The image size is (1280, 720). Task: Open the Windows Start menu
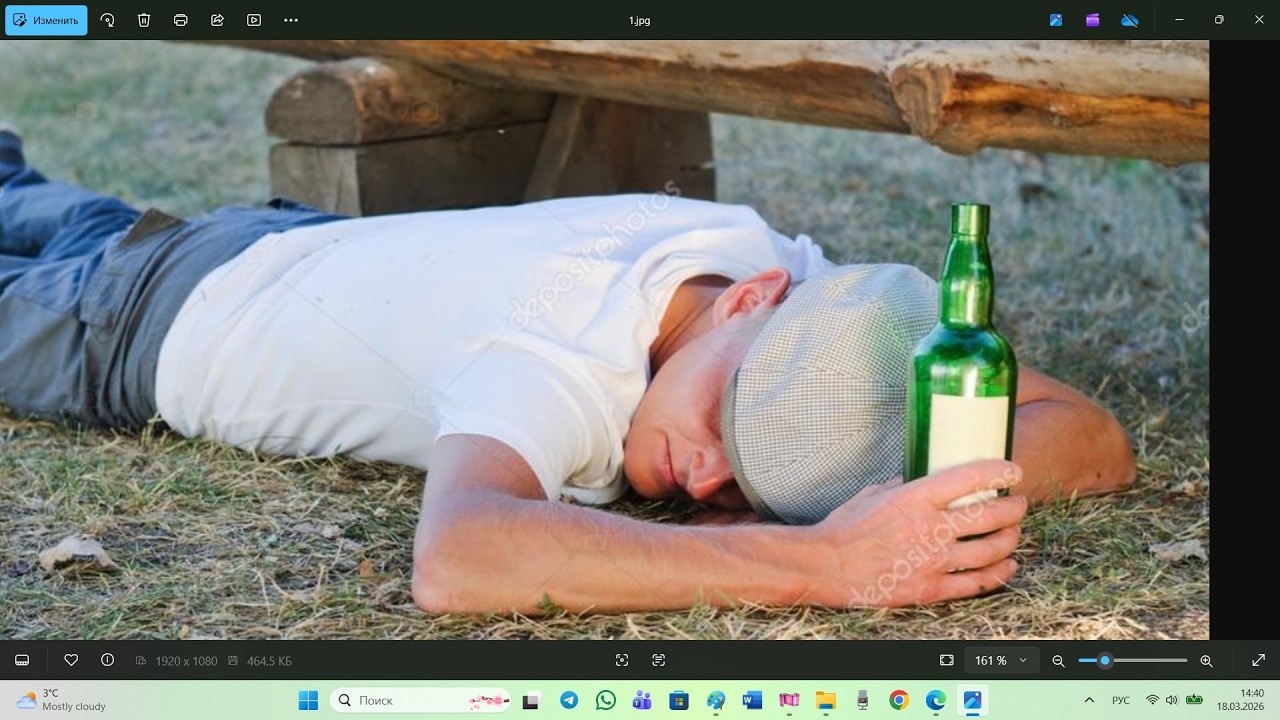[x=308, y=700]
